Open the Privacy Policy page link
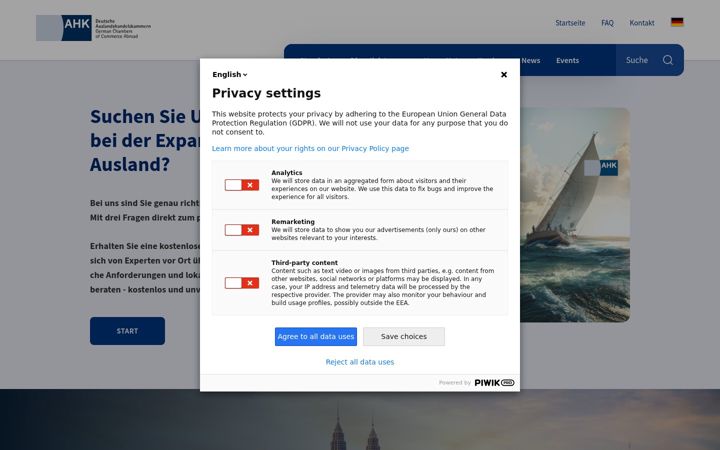The width and height of the screenshot is (720, 450). pos(310,148)
